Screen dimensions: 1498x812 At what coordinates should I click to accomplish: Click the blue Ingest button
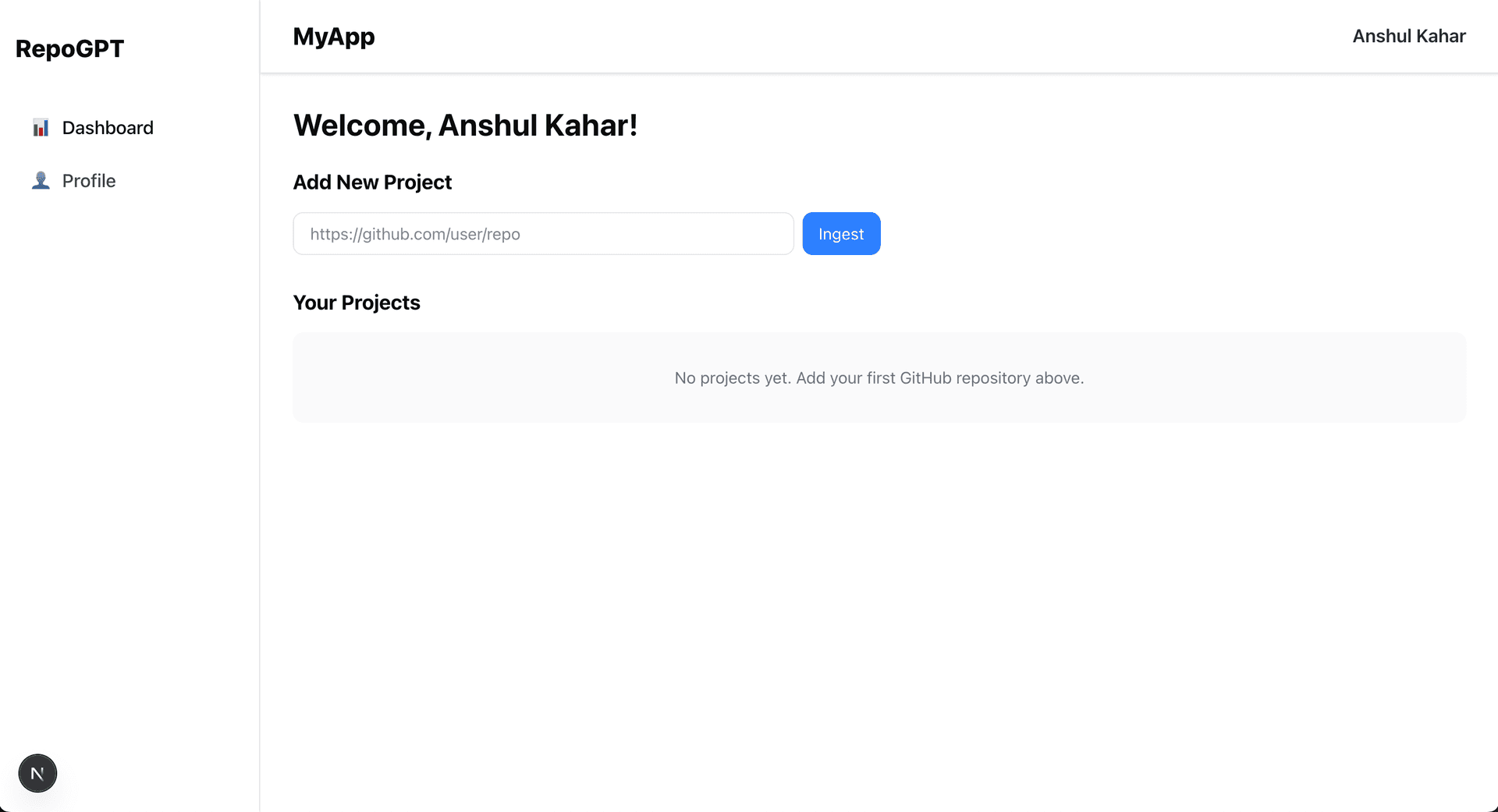pos(841,233)
